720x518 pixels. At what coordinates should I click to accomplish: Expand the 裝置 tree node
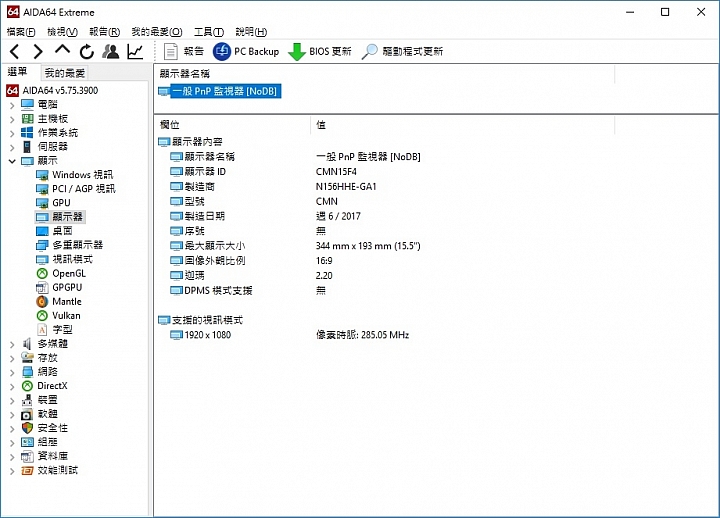point(12,400)
